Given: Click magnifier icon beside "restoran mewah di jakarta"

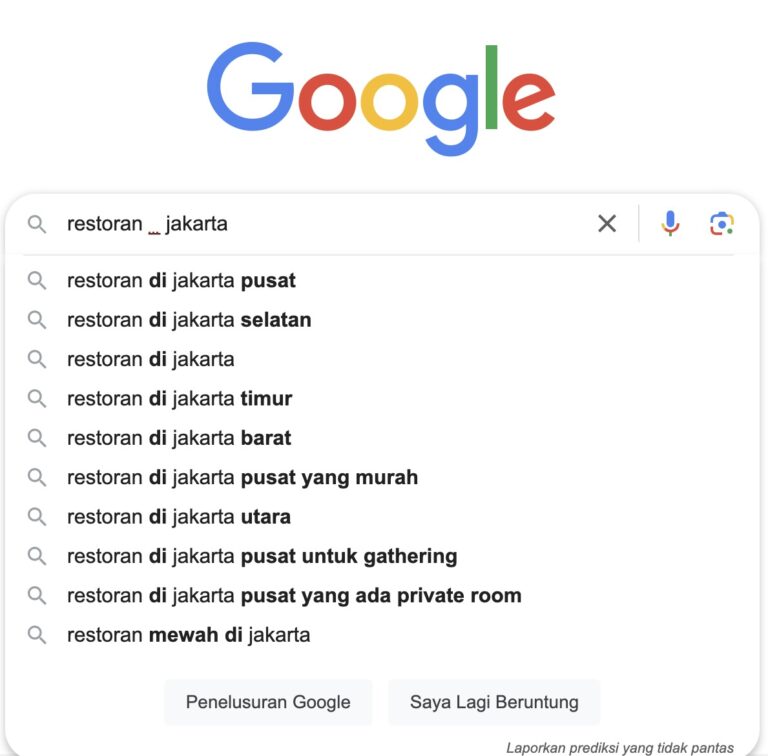Looking at the screenshot, I should [x=37, y=635].
